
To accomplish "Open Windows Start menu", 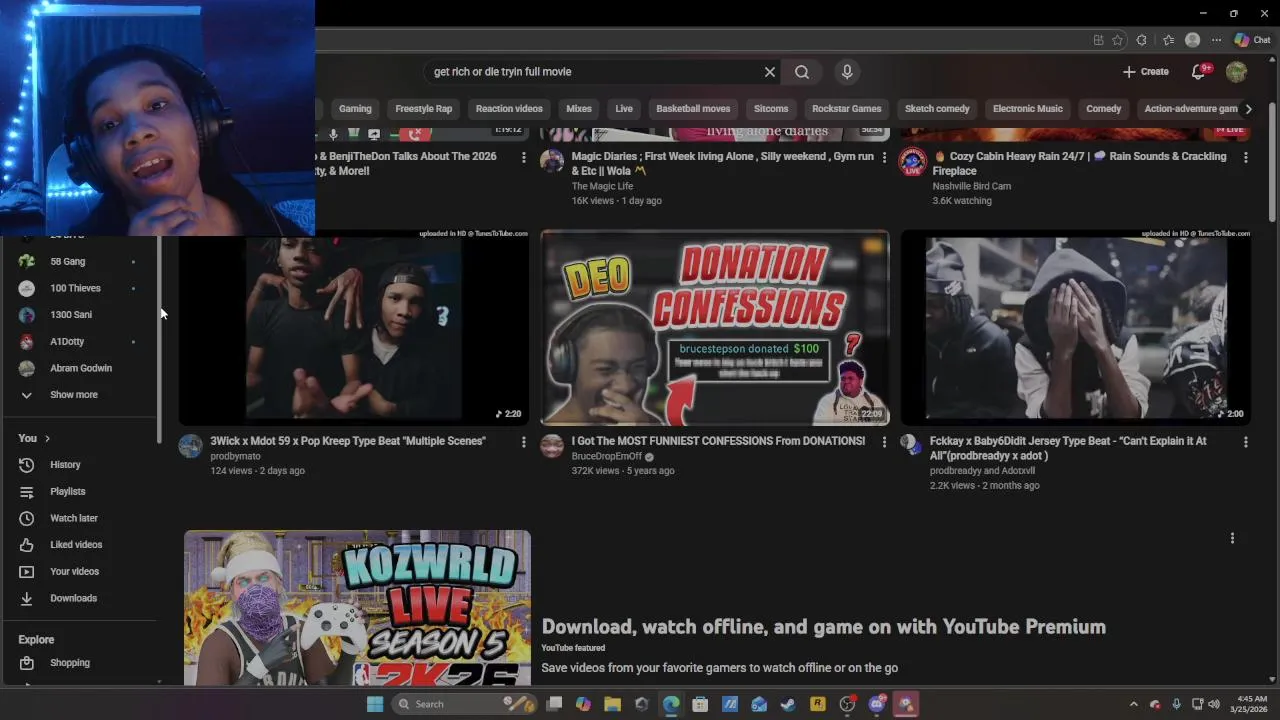I will point(375,704).
